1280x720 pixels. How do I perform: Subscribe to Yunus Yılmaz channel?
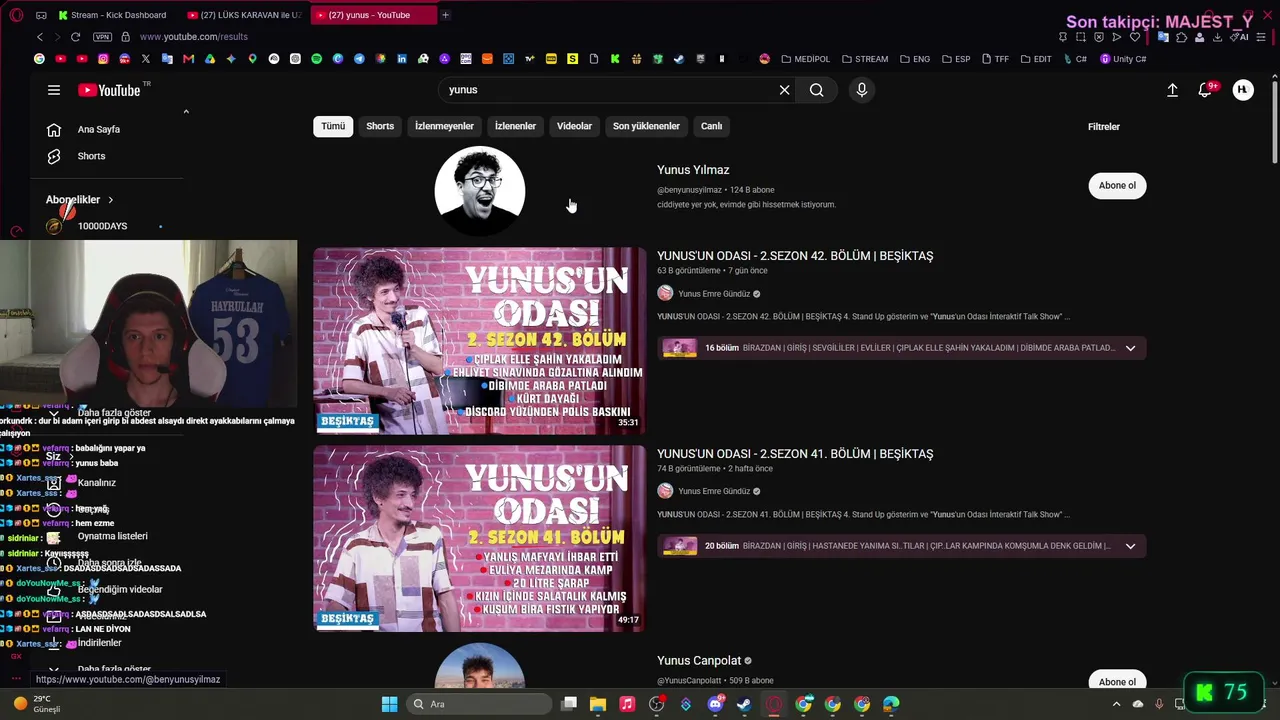1117,185
